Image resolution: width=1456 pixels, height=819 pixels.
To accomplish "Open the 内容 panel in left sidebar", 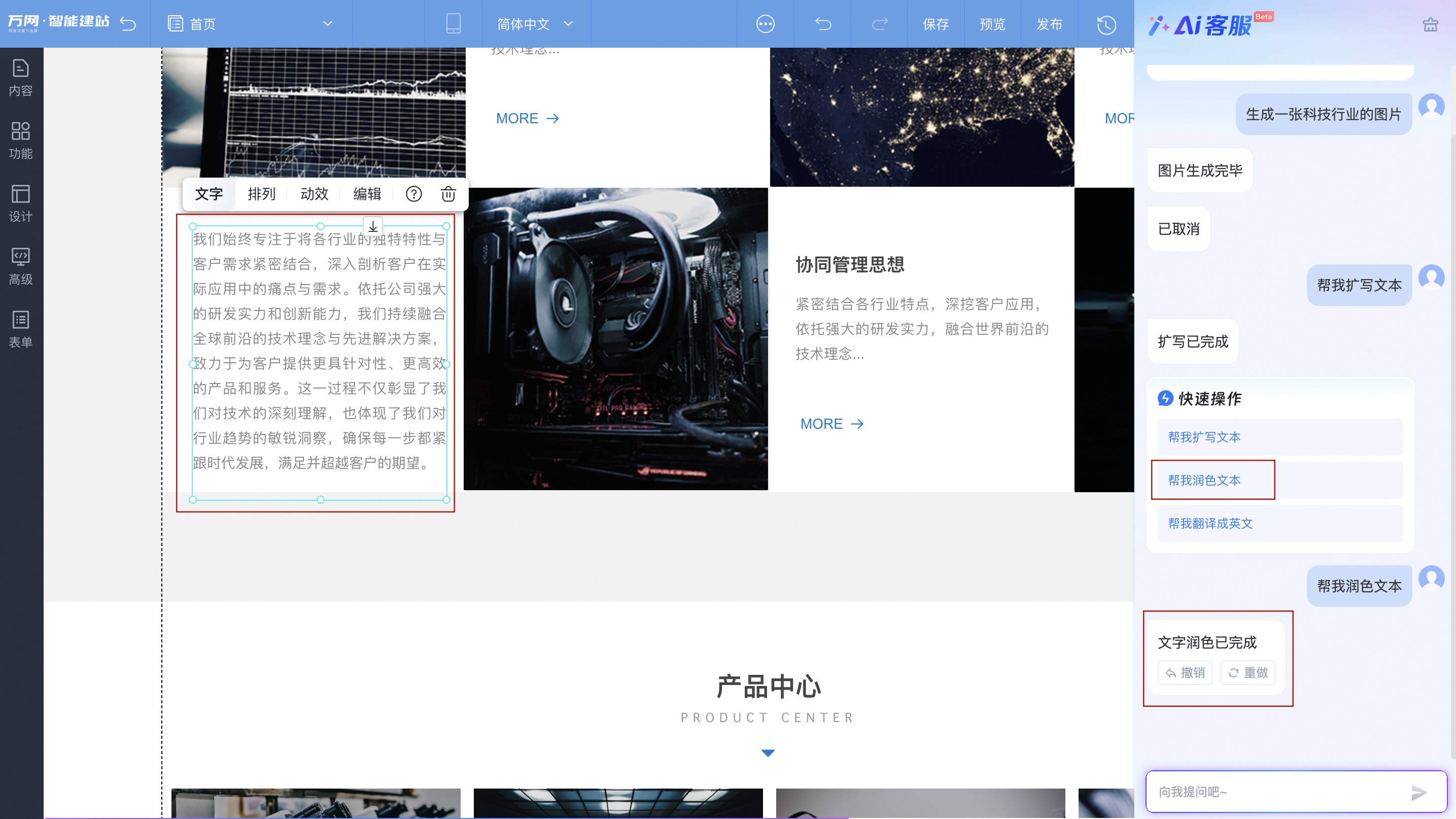I will (21, 76).
